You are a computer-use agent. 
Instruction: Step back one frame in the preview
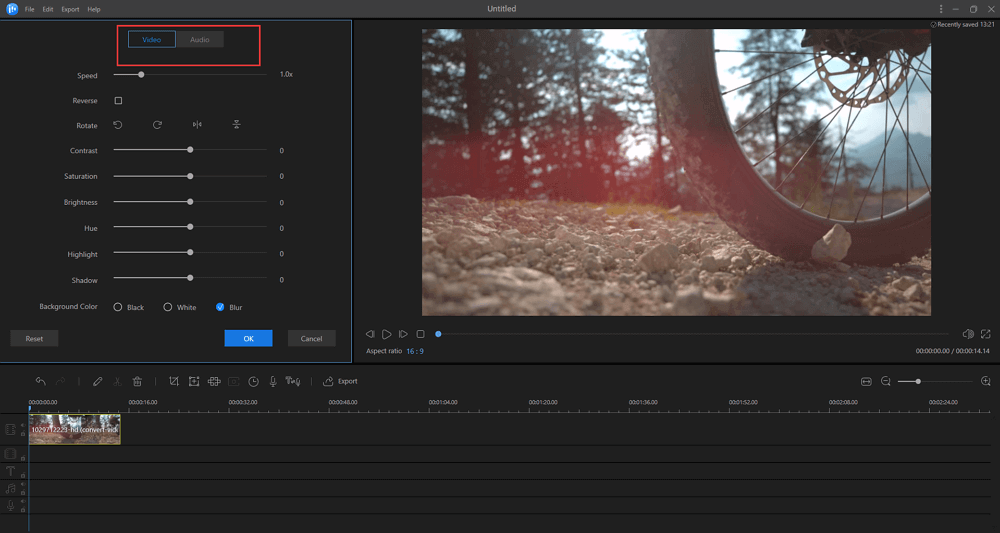pos(370,334)
